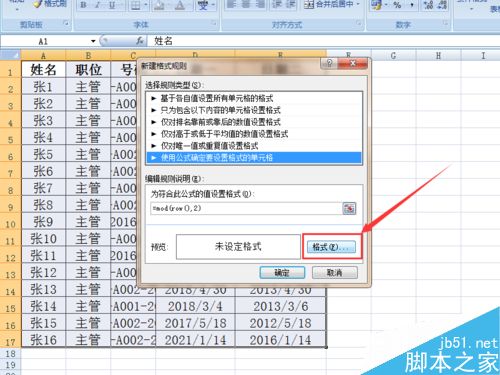Viewport: 500px width, 375px height.
Task: Open the accounting format dropdown arrow
Action: point(386,5)
